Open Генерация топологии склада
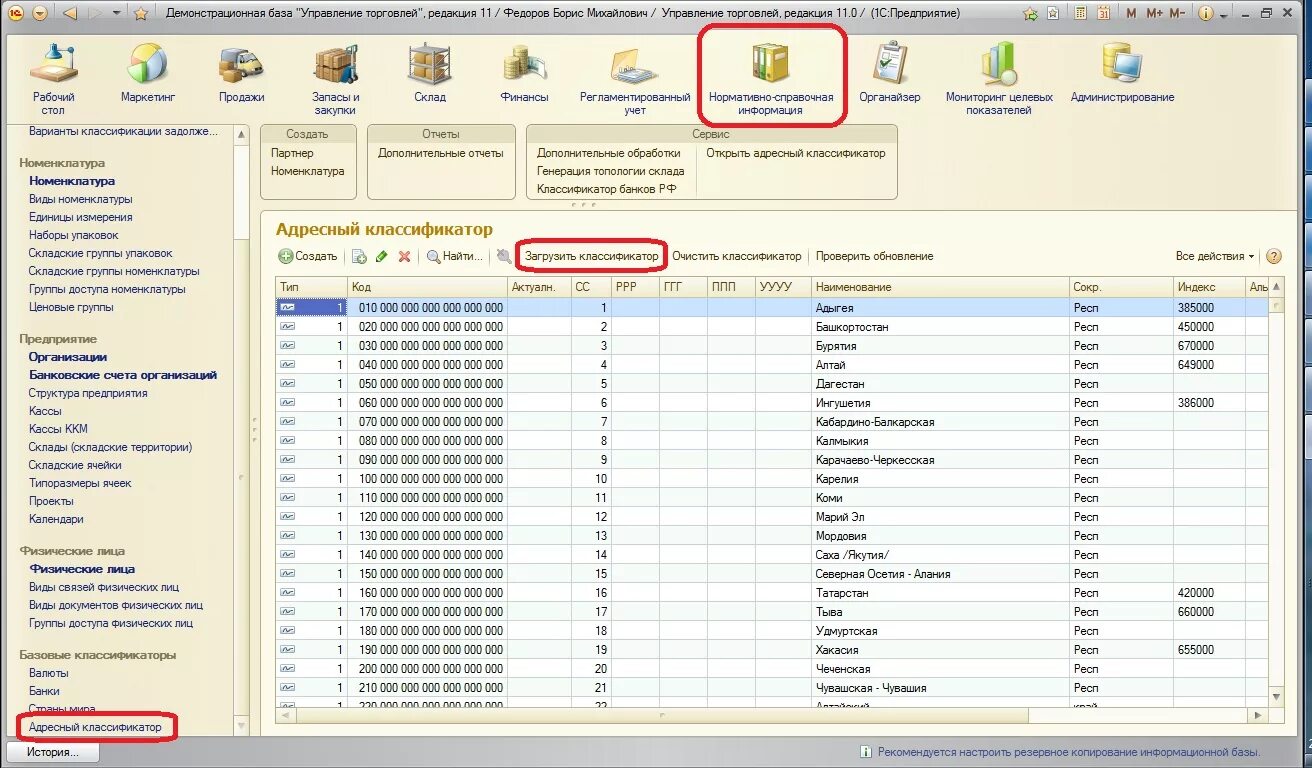 coord(610,171)
